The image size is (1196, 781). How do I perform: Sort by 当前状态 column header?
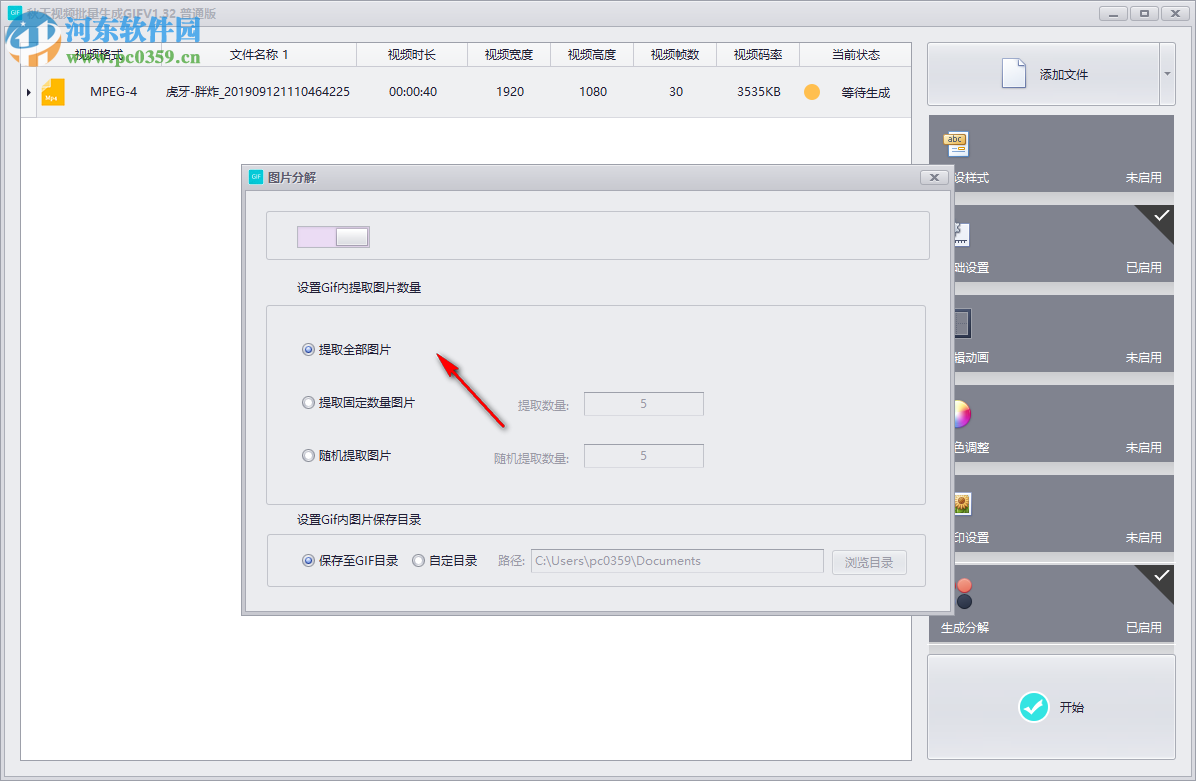[x=856, y=55]
